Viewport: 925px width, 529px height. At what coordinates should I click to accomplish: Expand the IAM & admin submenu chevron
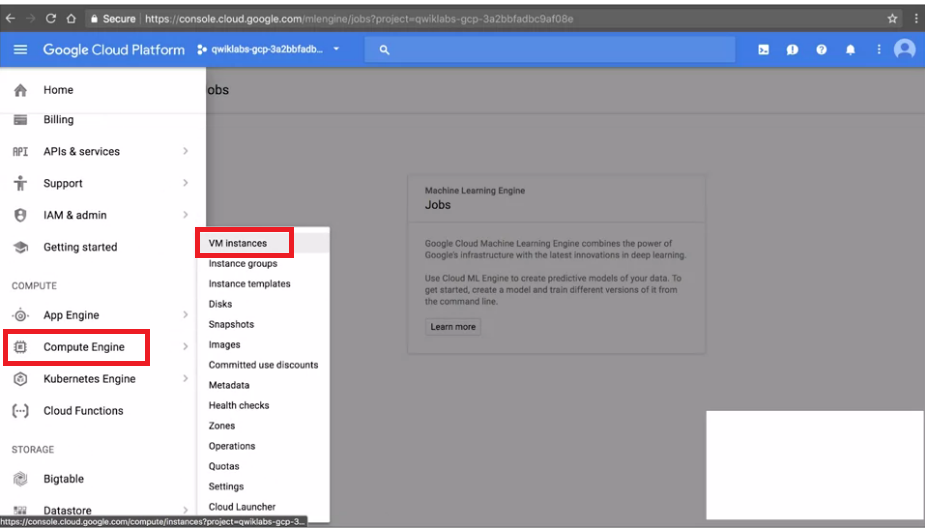(185, 215)
